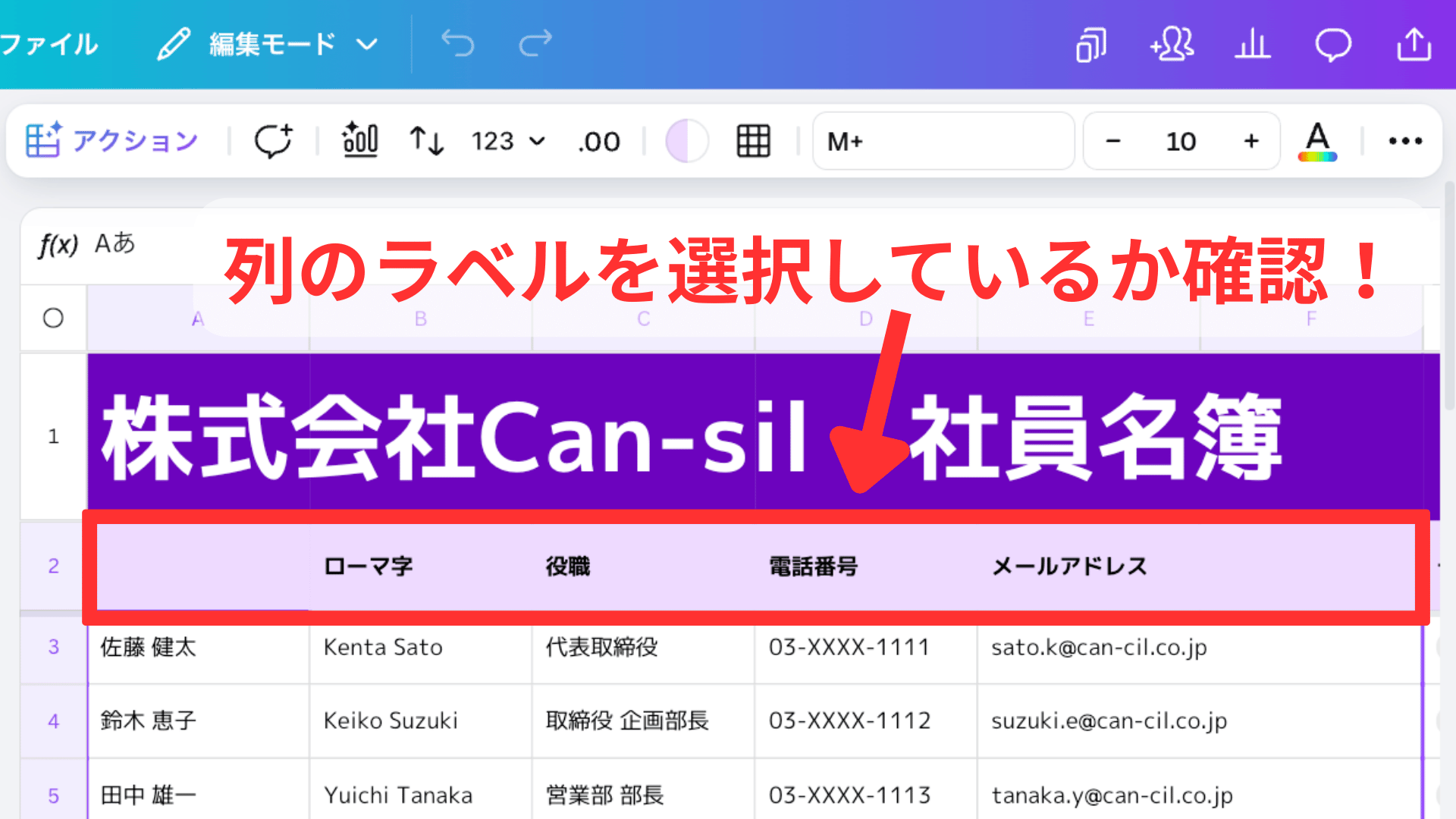
Task: Click the pencil edit mode icon
Action: (174, 44)
